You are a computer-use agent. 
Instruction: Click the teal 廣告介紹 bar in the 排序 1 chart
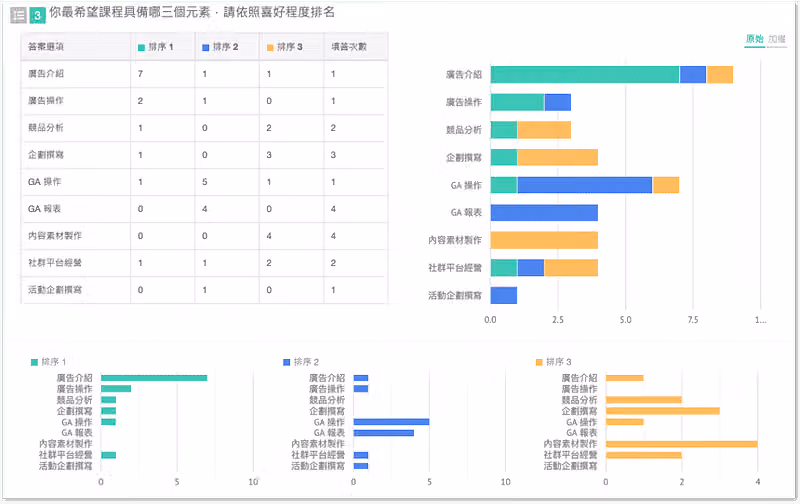[x=154, y=378]
